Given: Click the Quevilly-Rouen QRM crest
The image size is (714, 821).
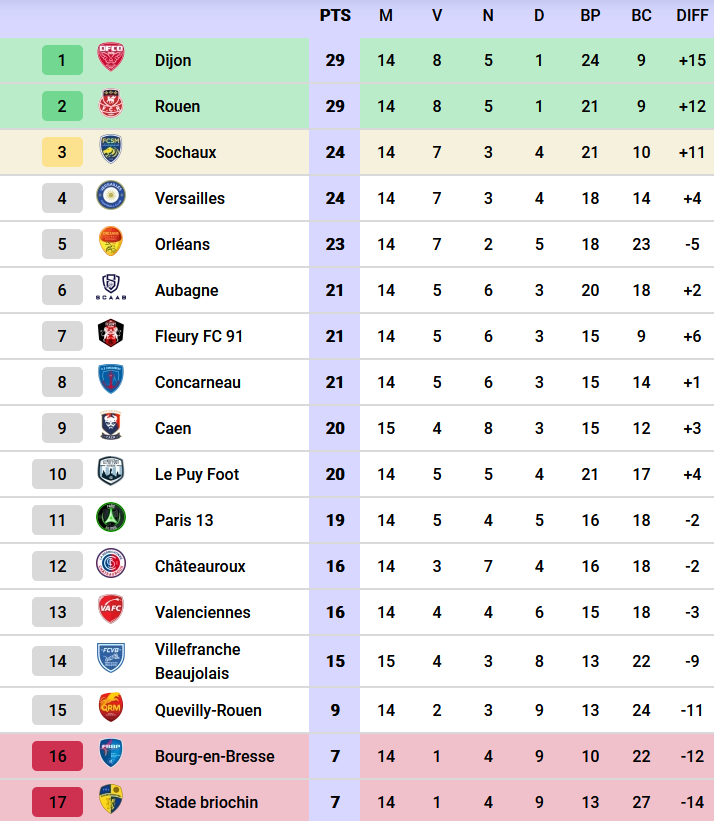Looking at the screenshot, I should coord(111,708).
